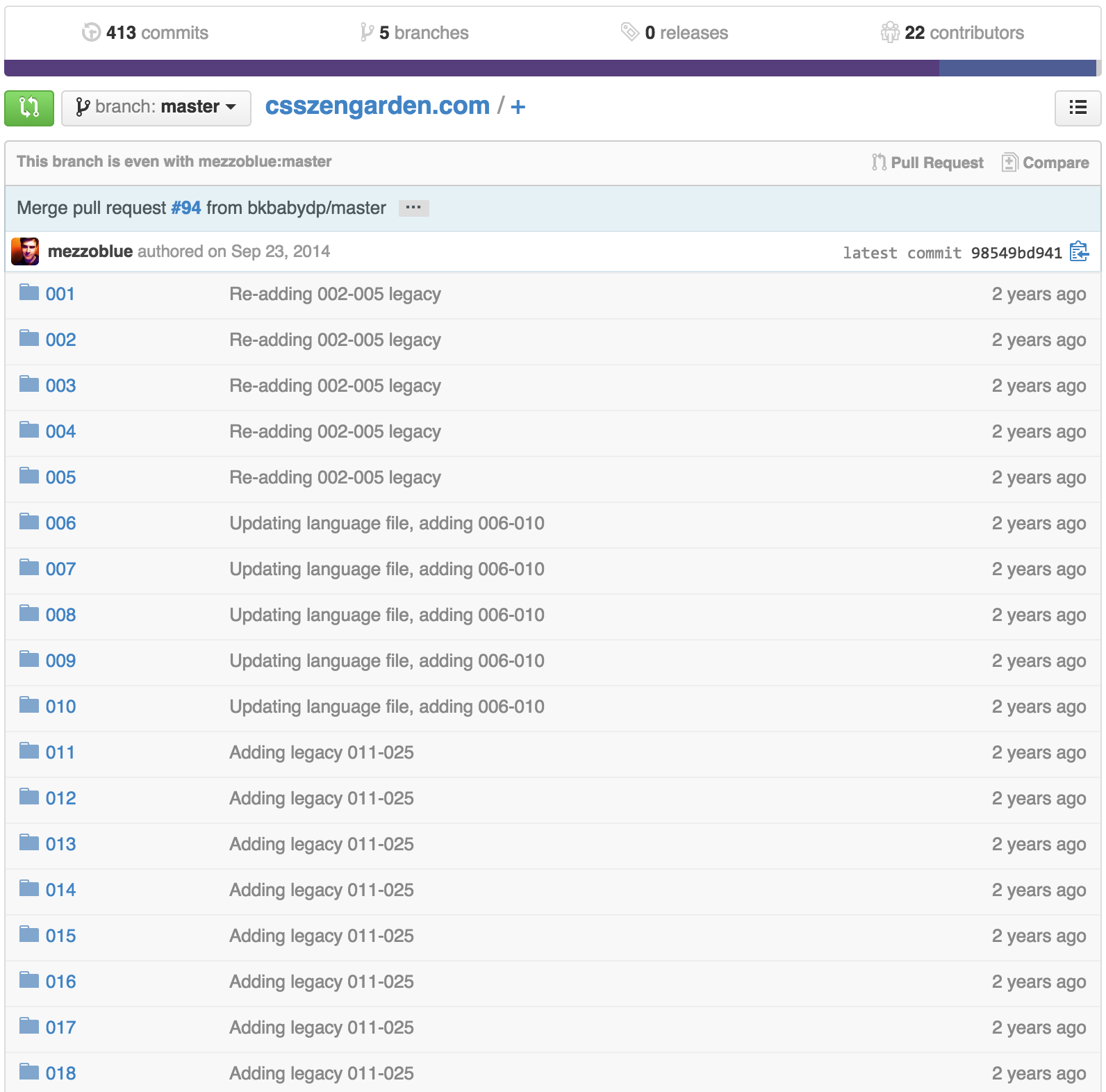Expand the commit message ellipsis button
This screenshot has height=1092, width=1106.
pyautogui.click(x=413, y=208)
